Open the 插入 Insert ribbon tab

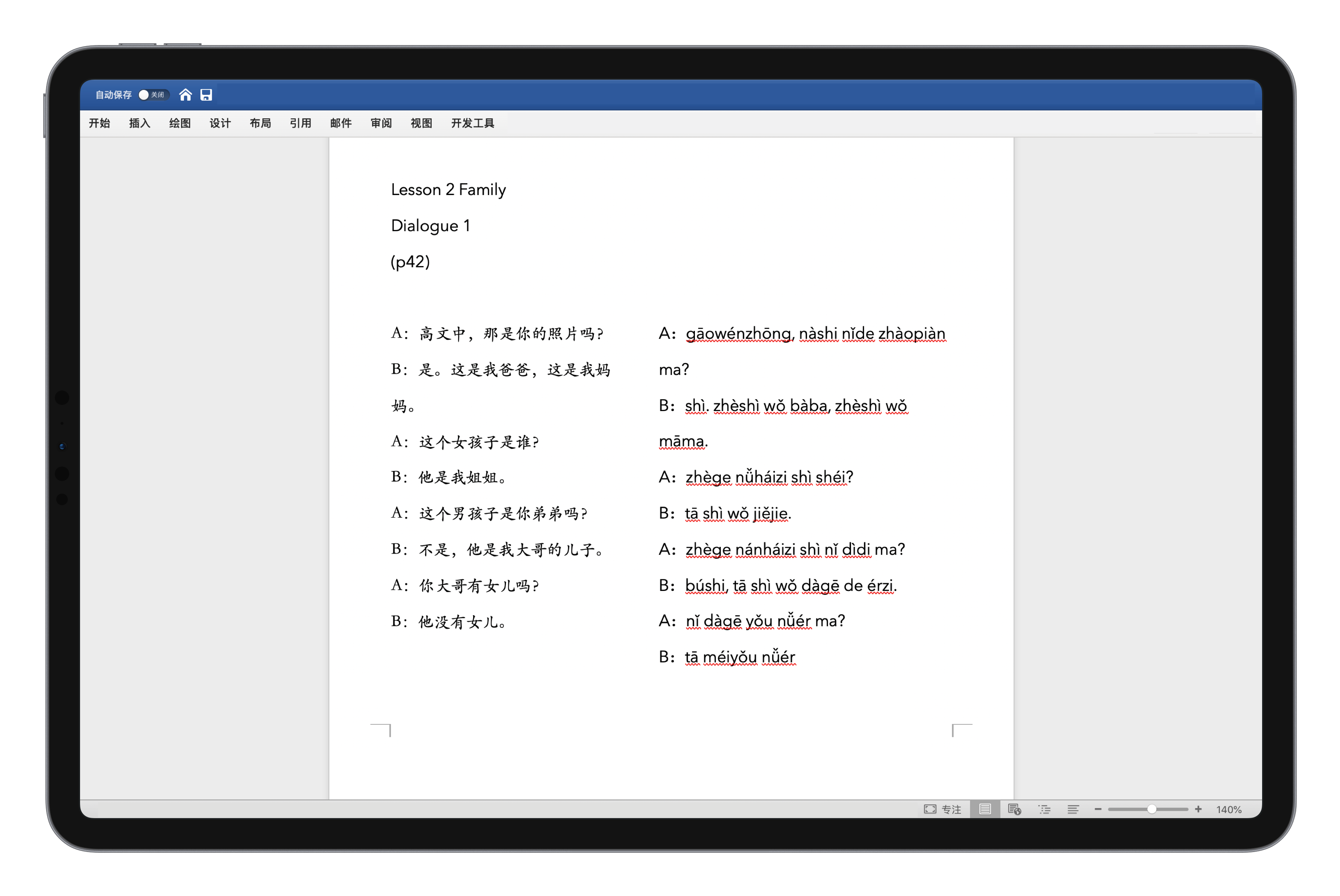[x=140, y=123]
